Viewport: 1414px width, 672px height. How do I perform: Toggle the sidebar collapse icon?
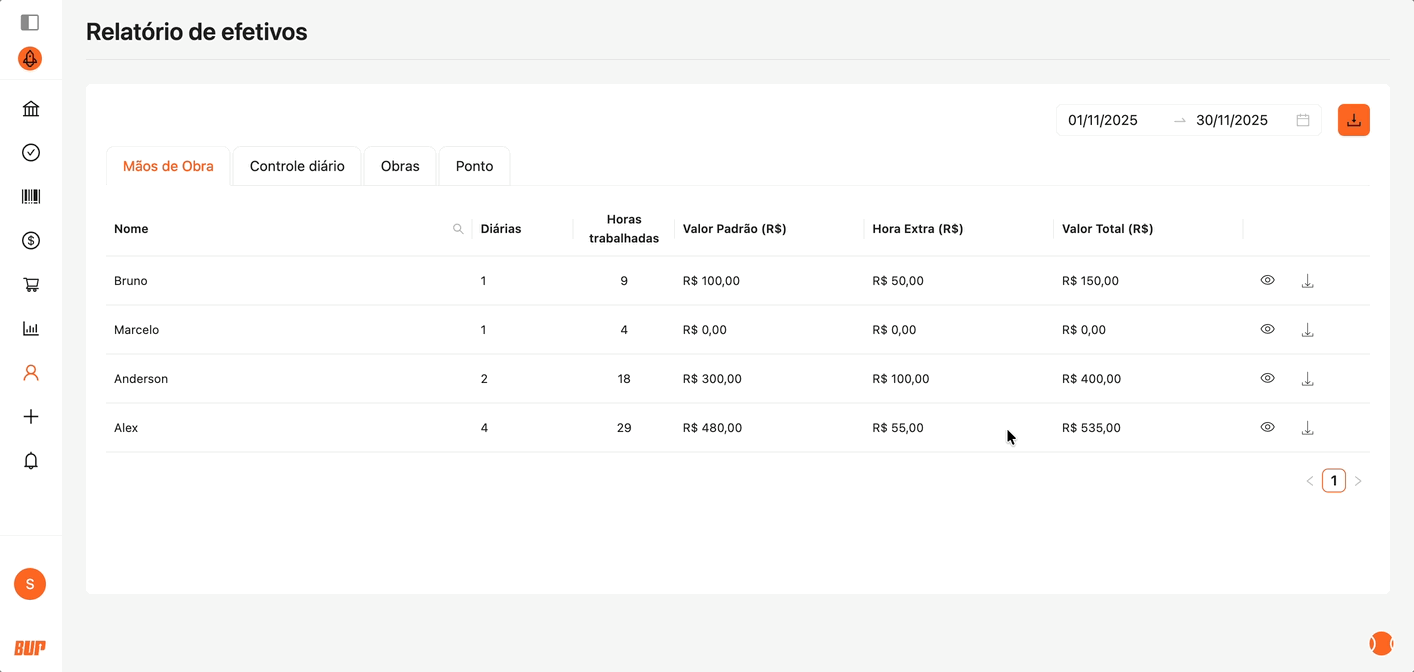[30, 22]
